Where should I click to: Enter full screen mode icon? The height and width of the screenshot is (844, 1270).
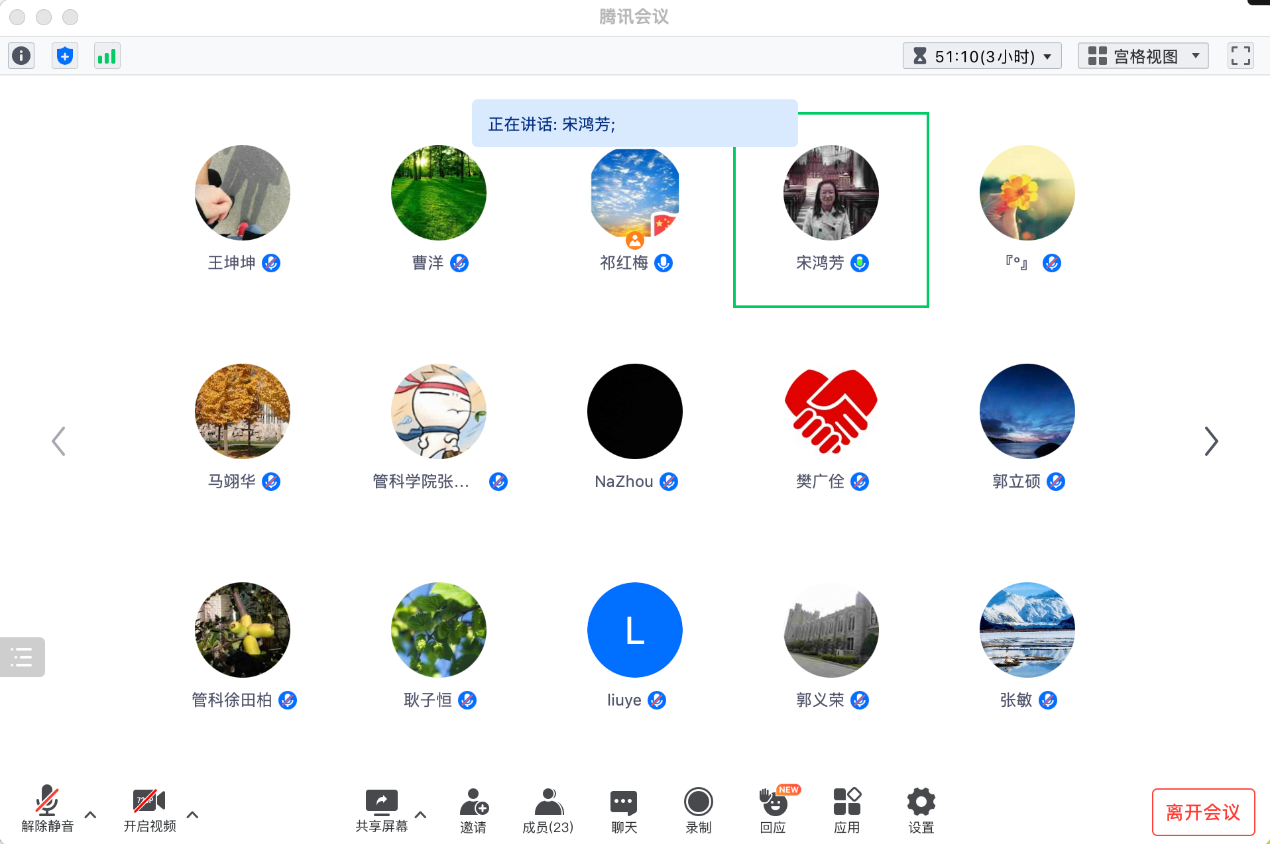1240,56
